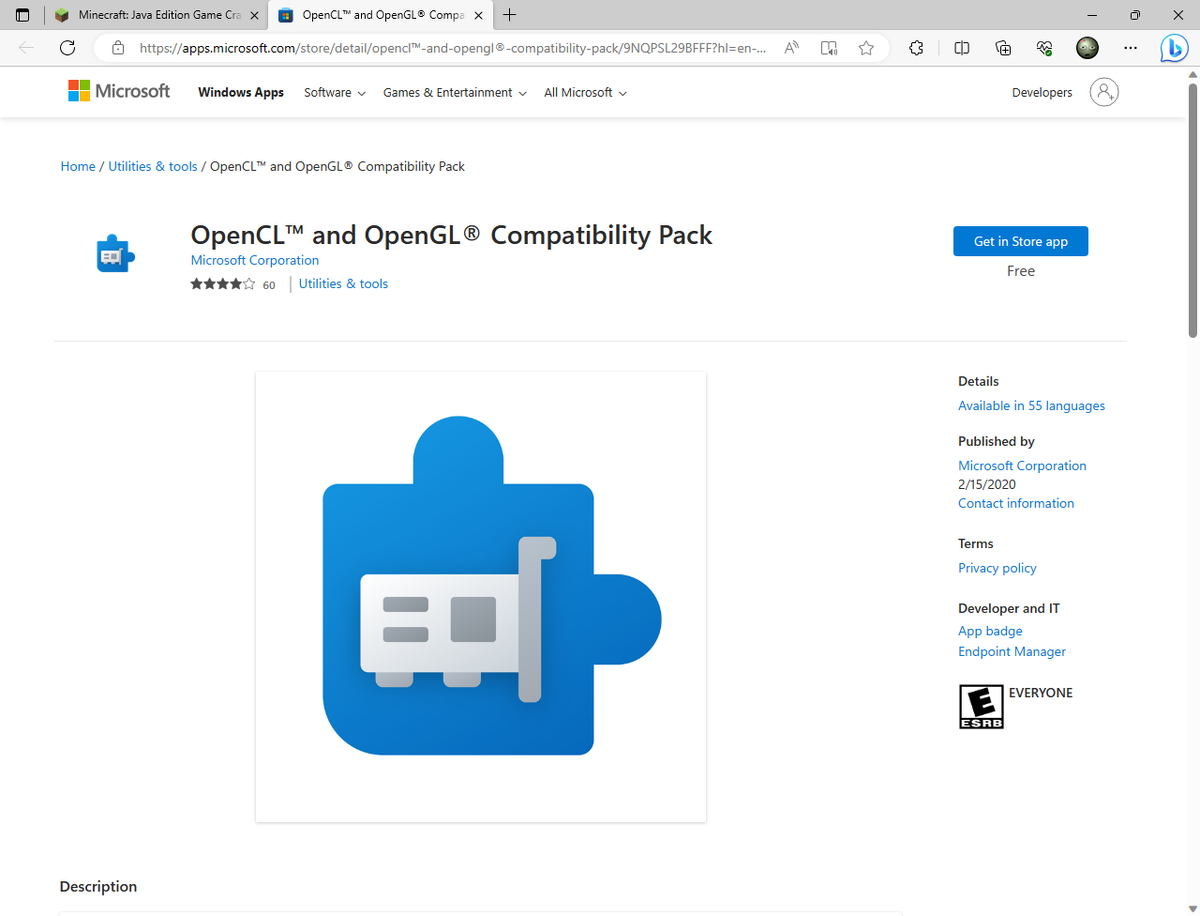Select the OpenCL and OpenGL Compatibility tab
Screen dimensions: 1200x916
[x=380, y=16]
